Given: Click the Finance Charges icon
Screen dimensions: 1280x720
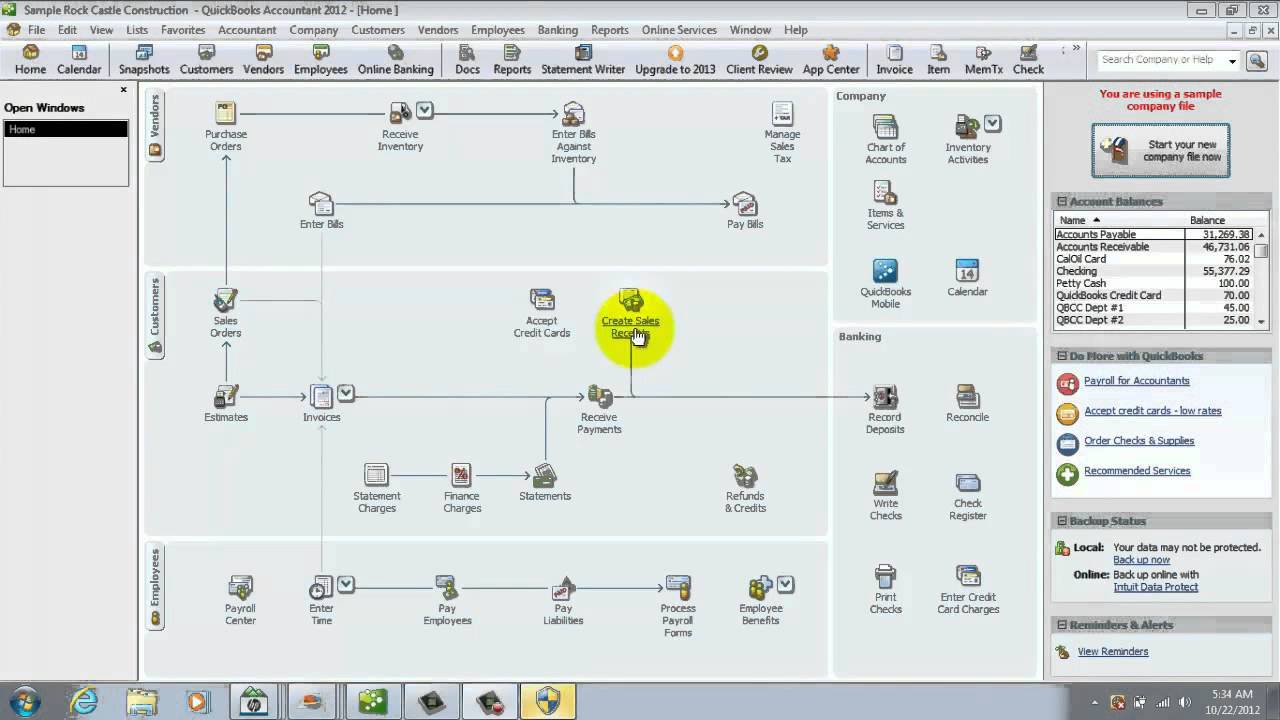Looking at the screenshot, I should tap(461, 475).
